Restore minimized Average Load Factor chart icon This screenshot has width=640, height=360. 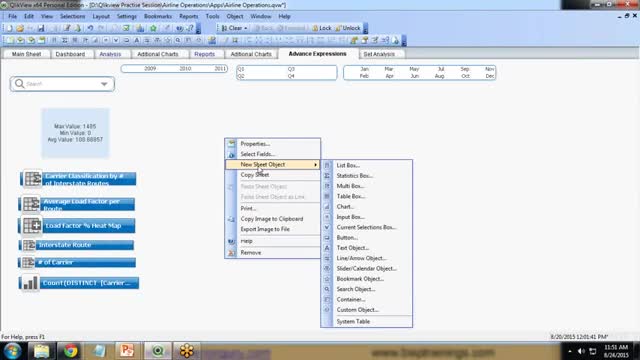(31, 204)
